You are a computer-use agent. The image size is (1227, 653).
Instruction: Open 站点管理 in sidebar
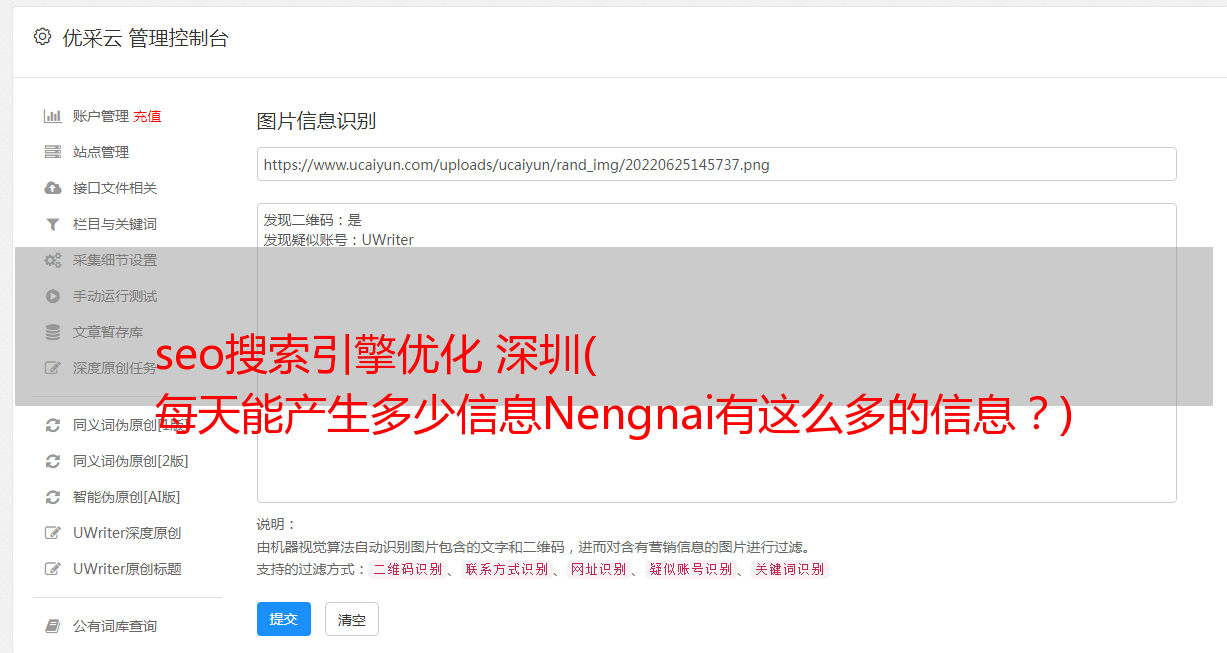(x=101, y=152)
